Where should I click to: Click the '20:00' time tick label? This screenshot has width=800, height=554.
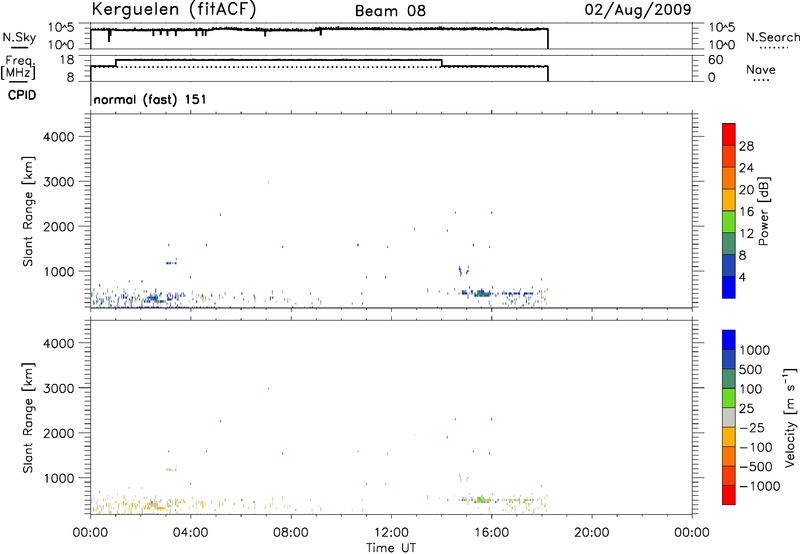pos(591,533)
